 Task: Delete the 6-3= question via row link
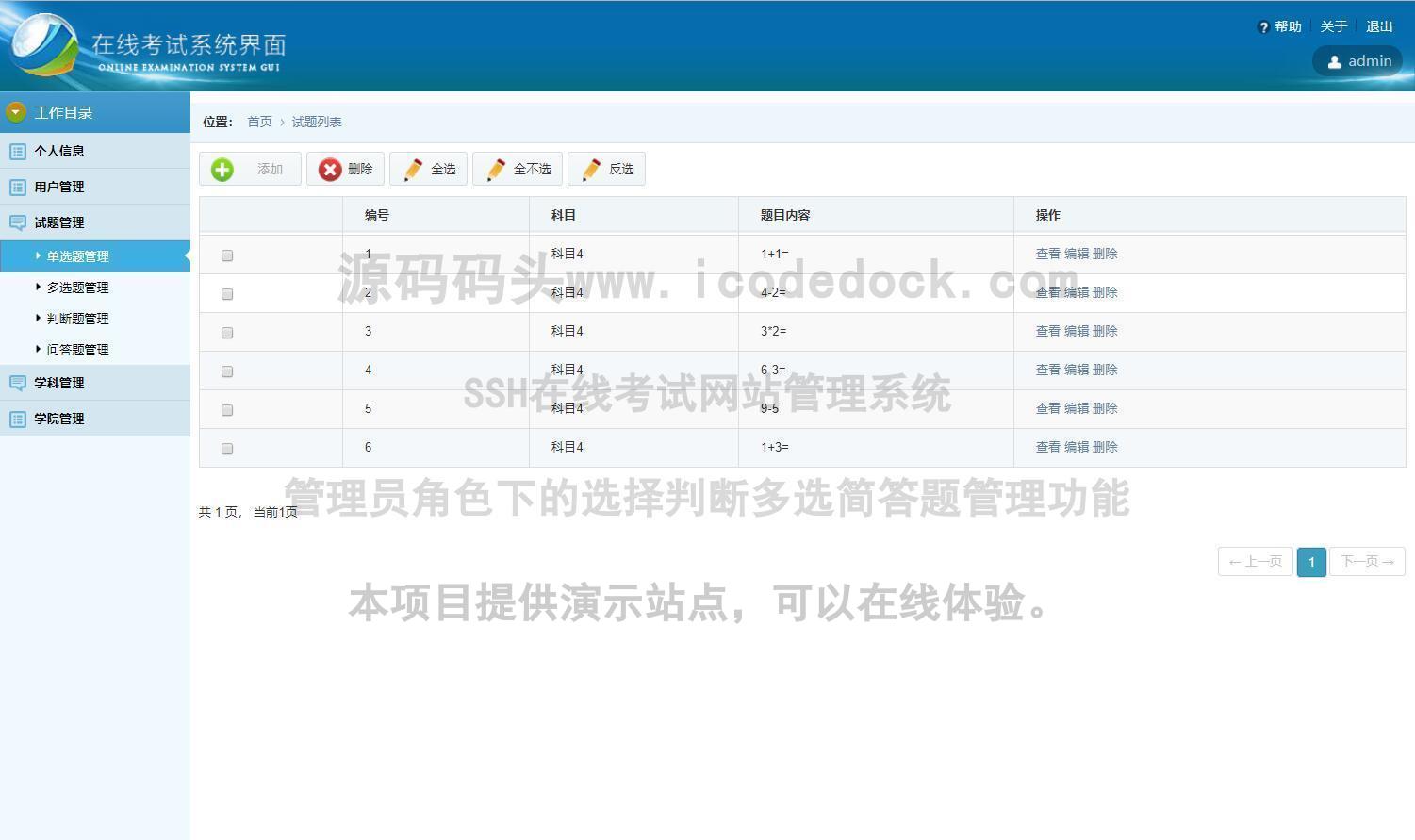click(1105, 371)
